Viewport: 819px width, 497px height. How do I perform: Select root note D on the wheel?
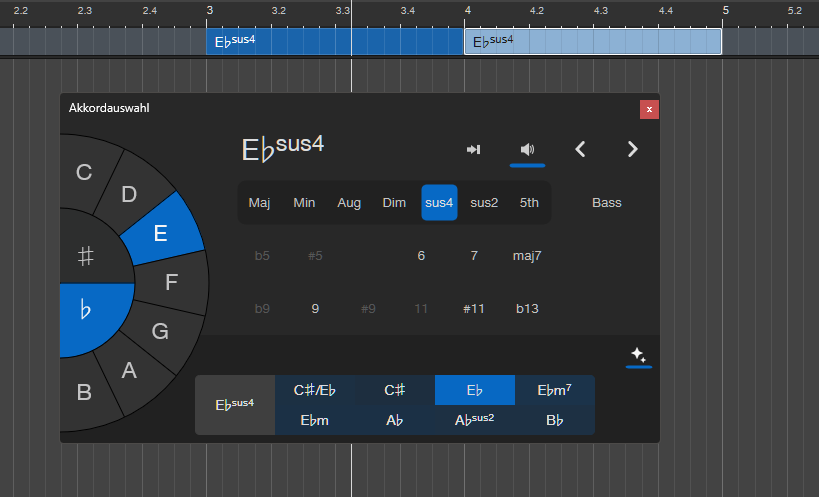[129, 195]
